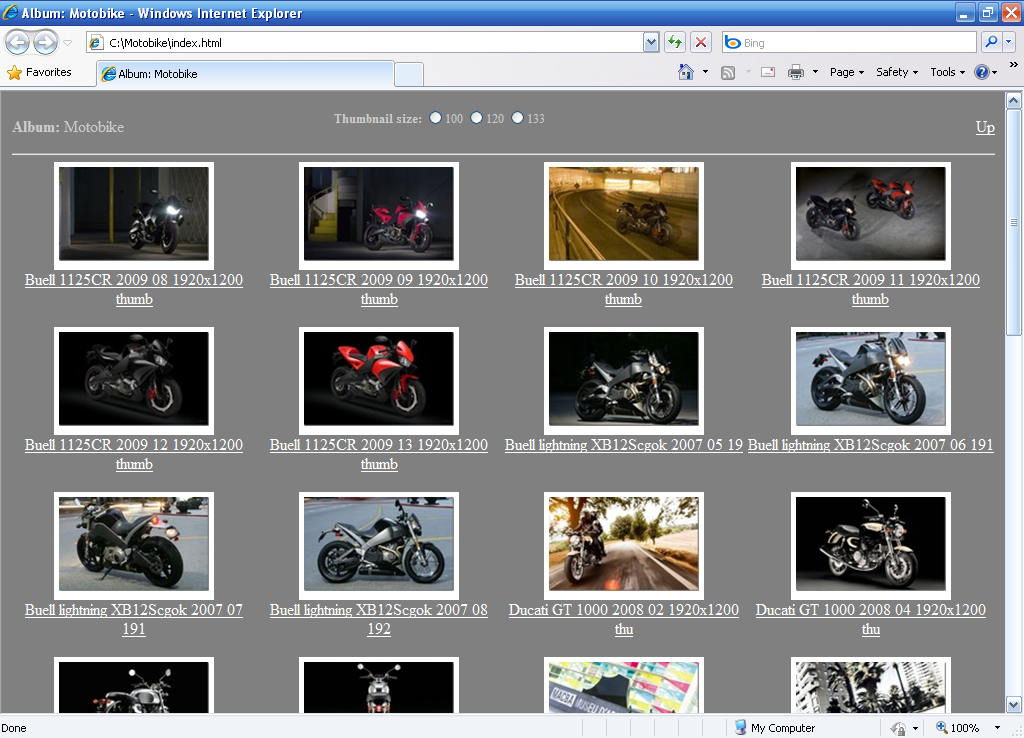Click the Read Mail icon
Image resolution: width=1024 pixels, height=738 pixels.
[768, 72]
